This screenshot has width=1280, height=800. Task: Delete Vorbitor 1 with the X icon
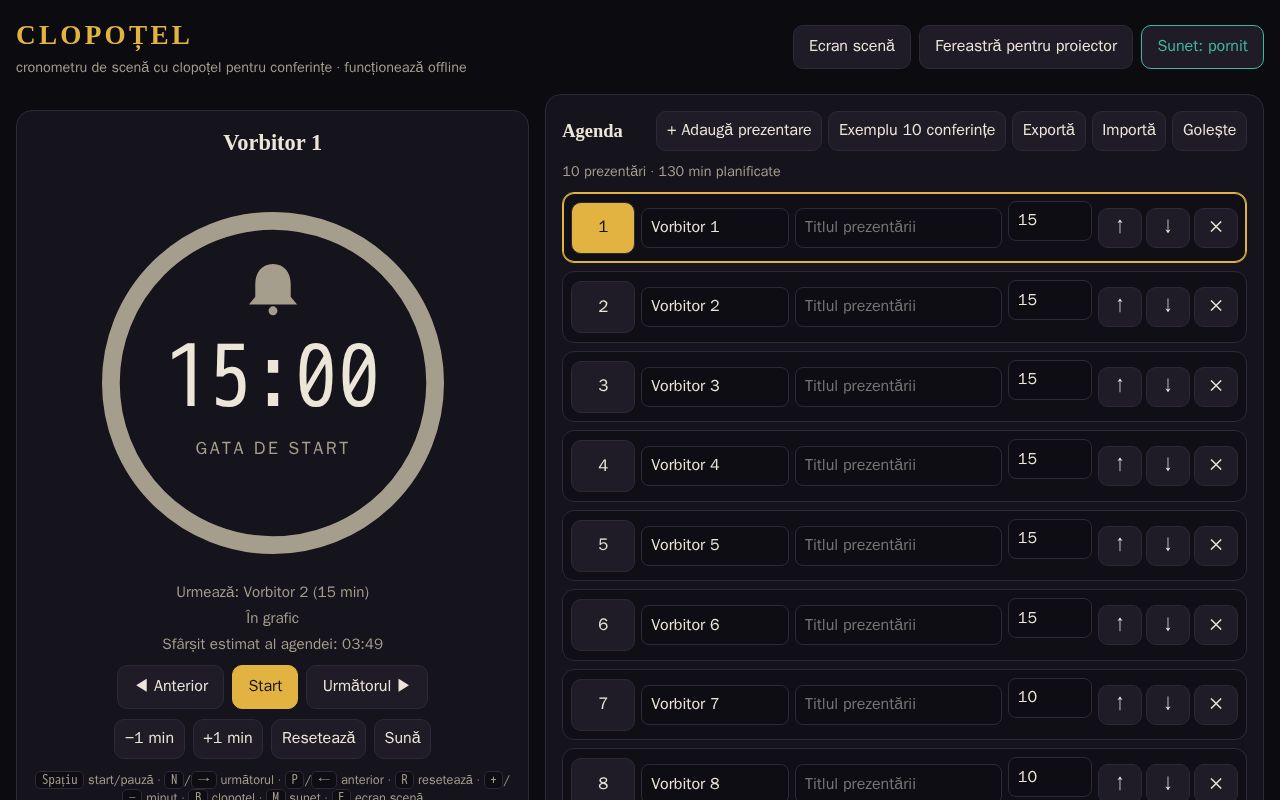coord(1216,227)
